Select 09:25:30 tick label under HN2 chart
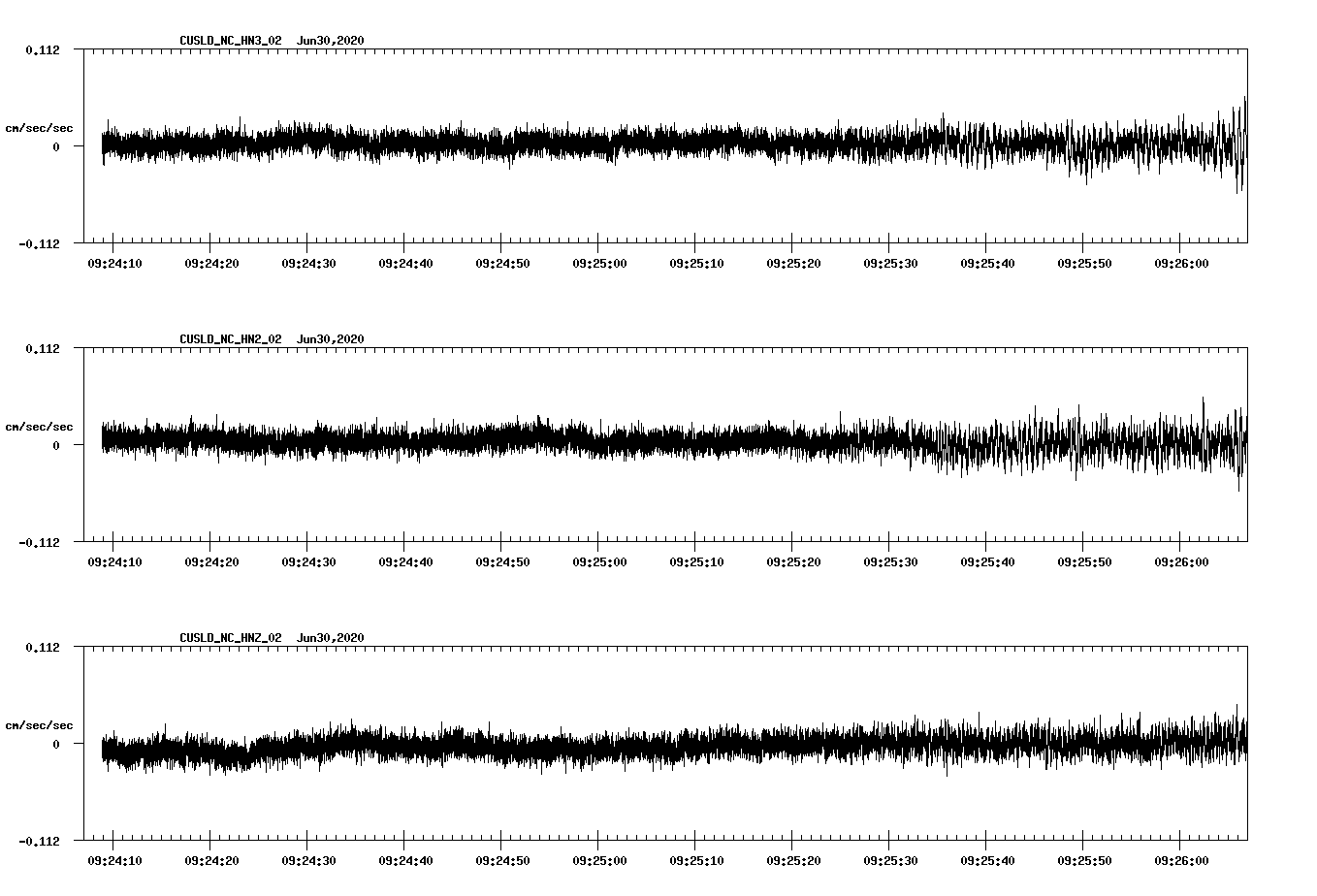The image size is (1317, 896). [x=890, y=561]
